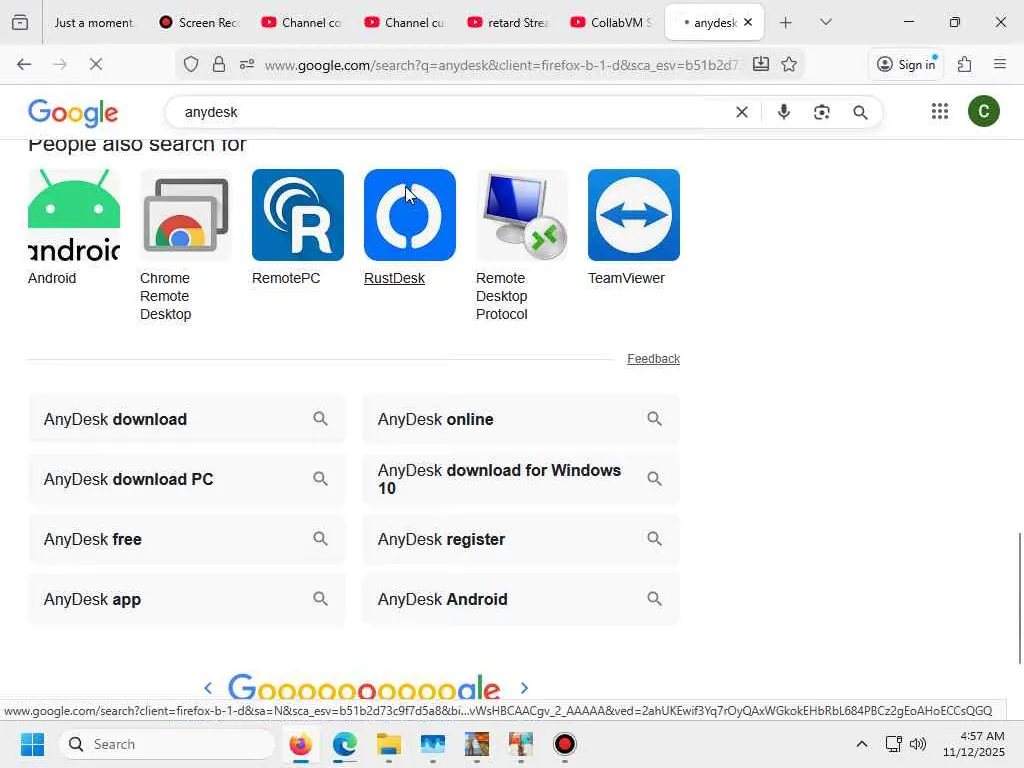The image size is (1024, 768).
Task: Submit search with magnifier icon
Action: coord(860,112)
